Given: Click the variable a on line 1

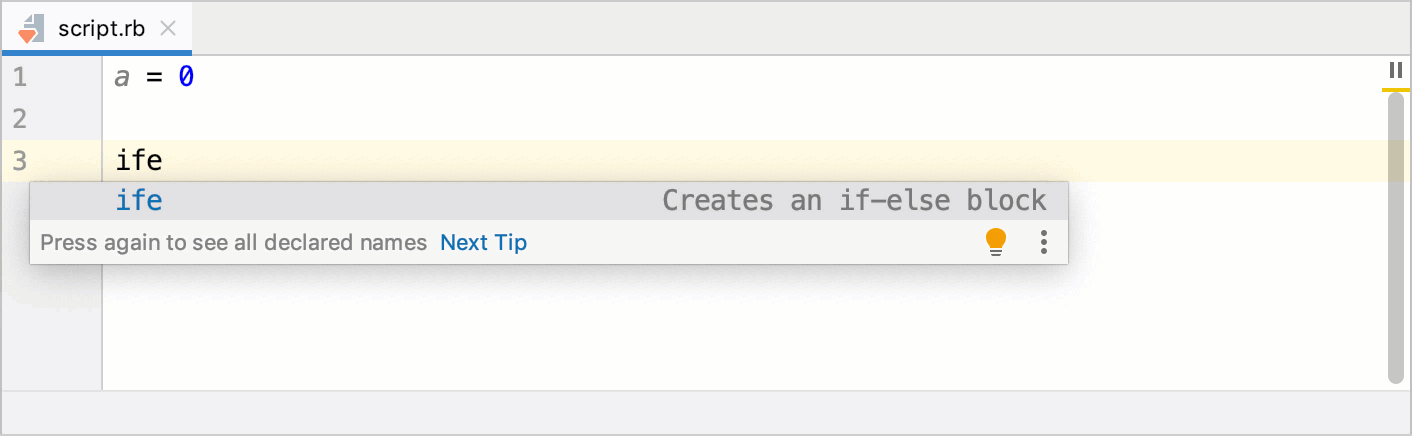Looking at the screenshot, I should [122, 77].
